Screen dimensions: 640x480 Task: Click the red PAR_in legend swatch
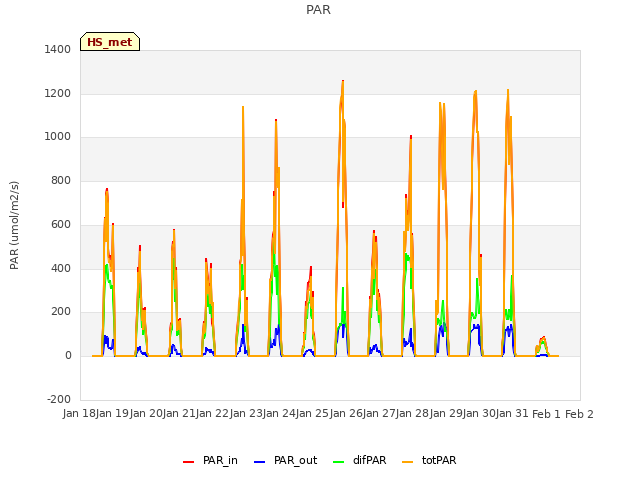point(189,462)
